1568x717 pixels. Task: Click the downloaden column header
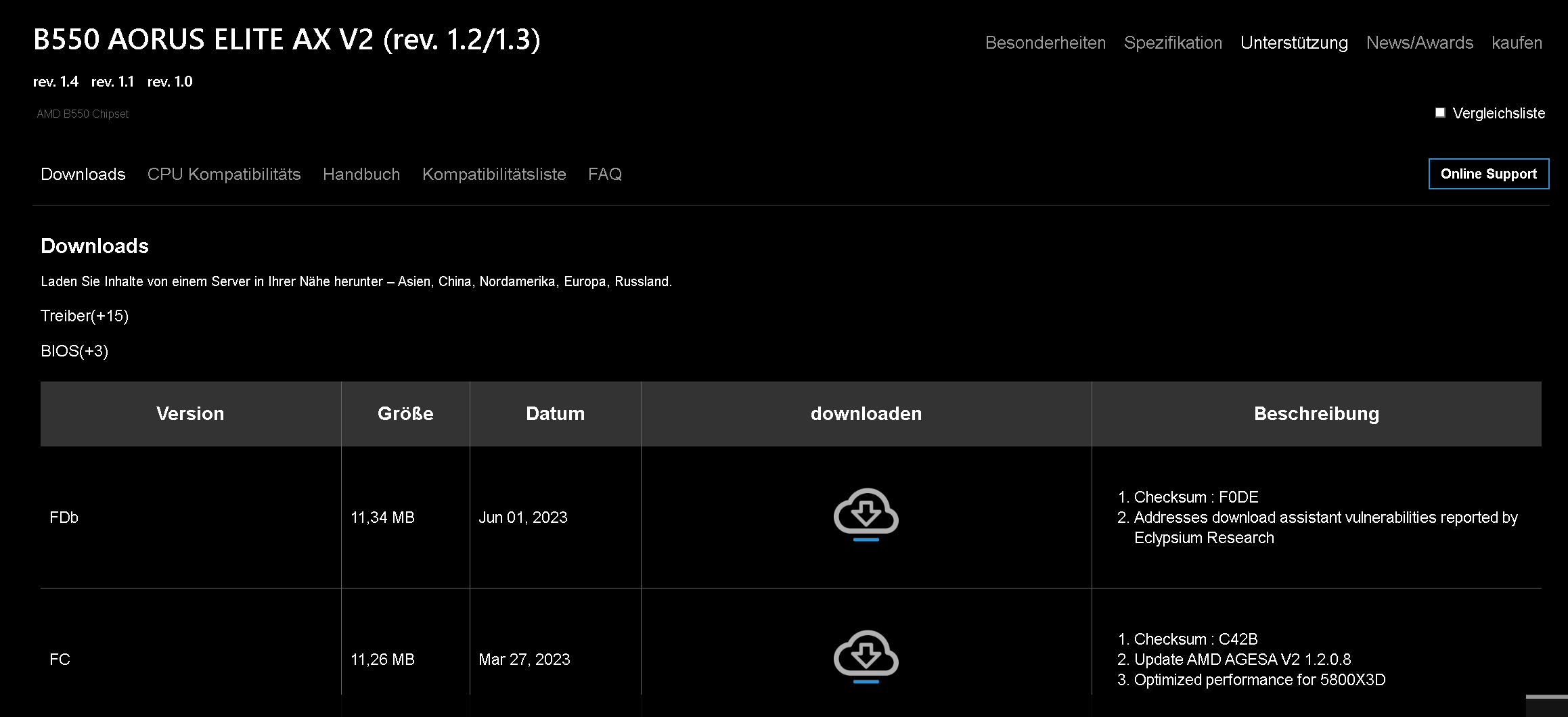coord(866,413)
